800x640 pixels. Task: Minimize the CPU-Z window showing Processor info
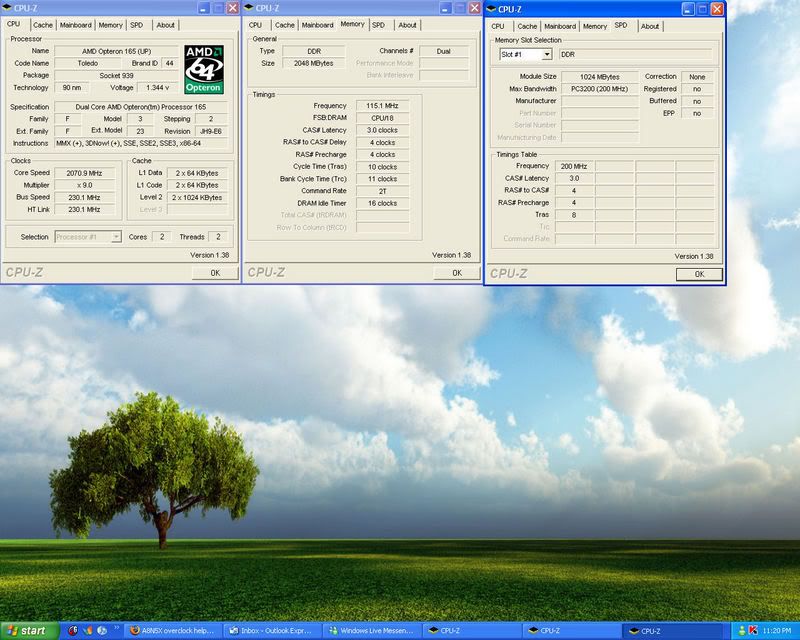204,8
